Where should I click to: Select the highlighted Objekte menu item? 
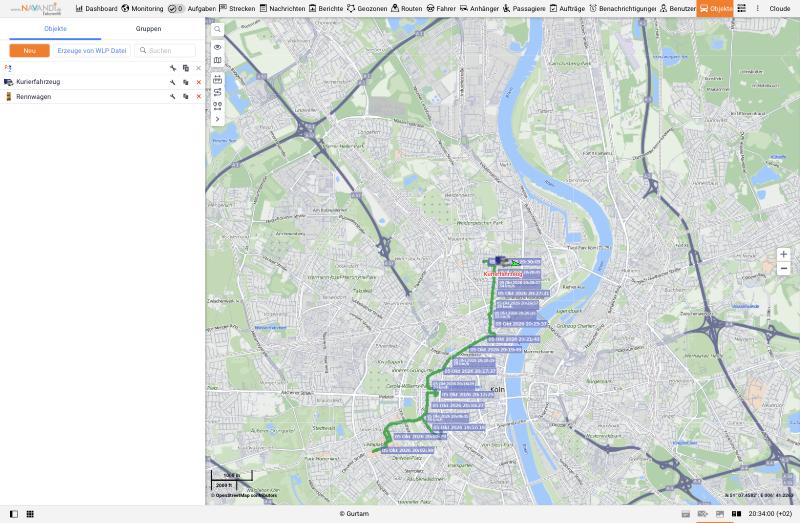click(715, 9)
